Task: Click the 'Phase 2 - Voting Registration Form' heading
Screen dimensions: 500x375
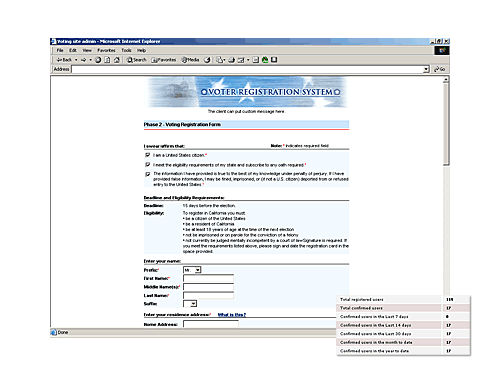Action: [182, 124]
